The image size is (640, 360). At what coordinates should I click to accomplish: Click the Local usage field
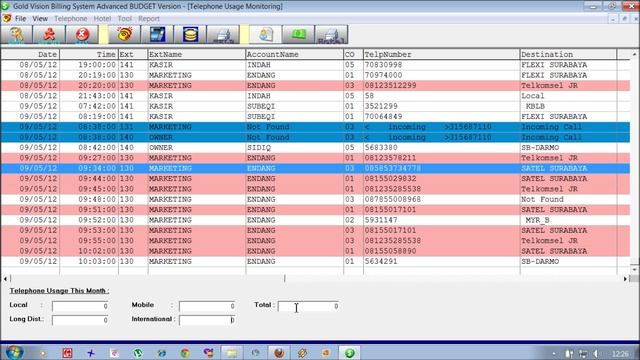coord(80,306)
